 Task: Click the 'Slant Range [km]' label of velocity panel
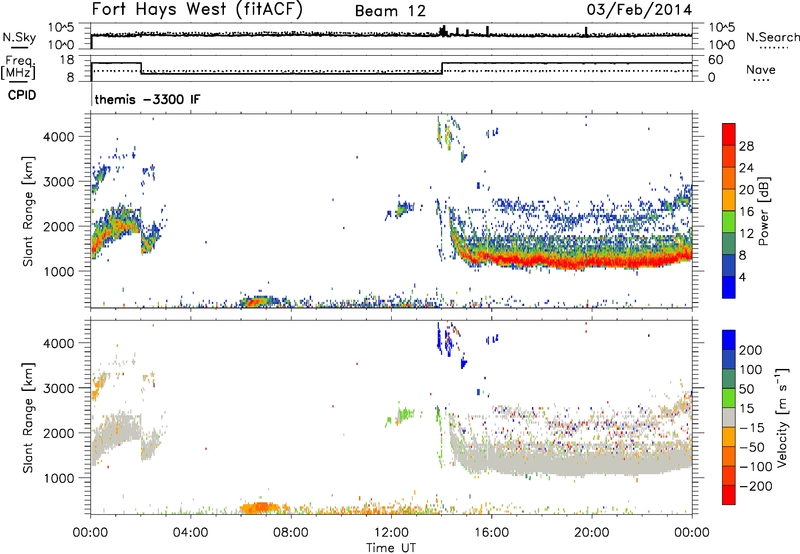28,417
